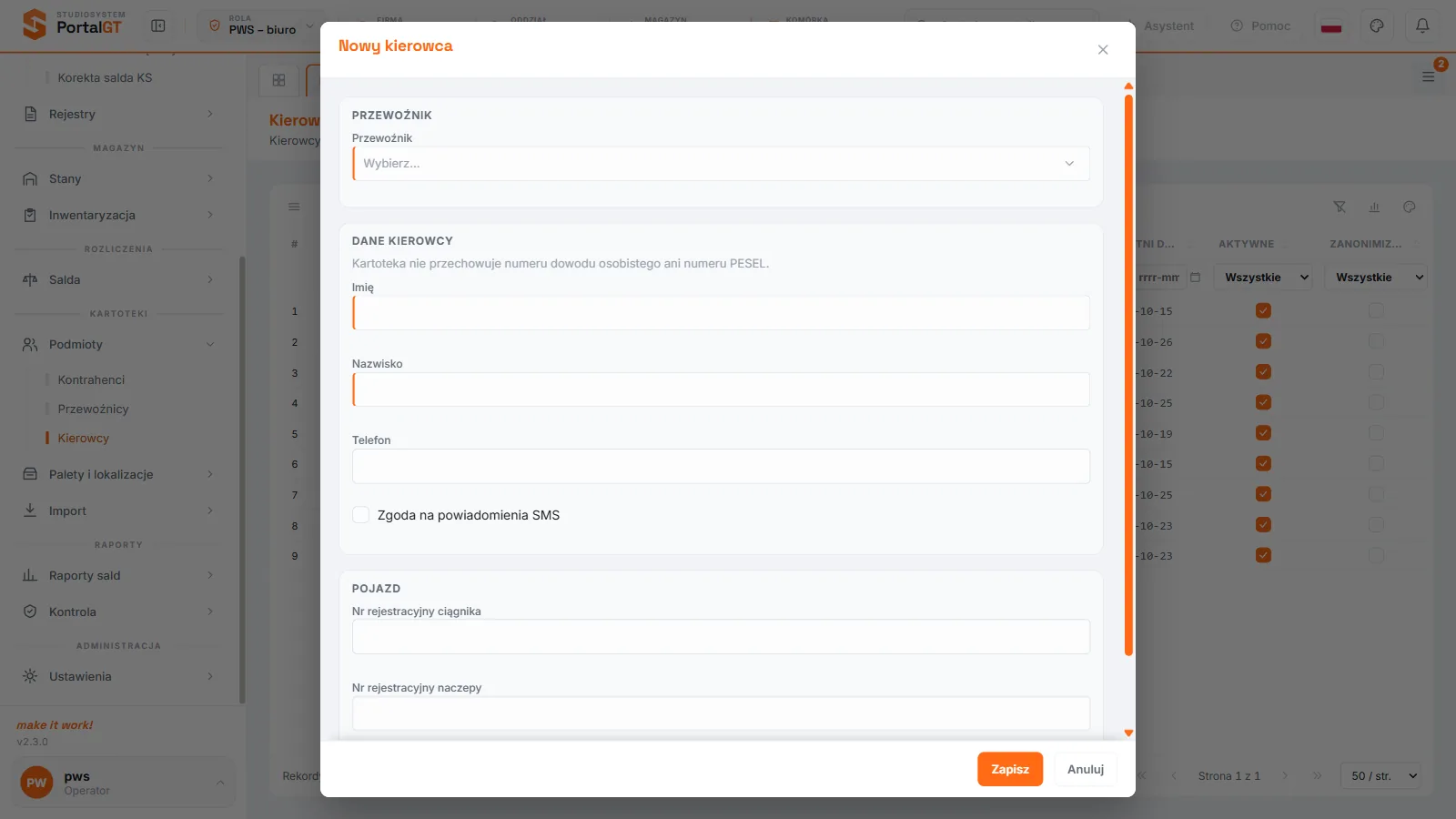Screen dimensions: 1456x819
Task: Click the Kontrola shield icon
Action: [30, 612]
